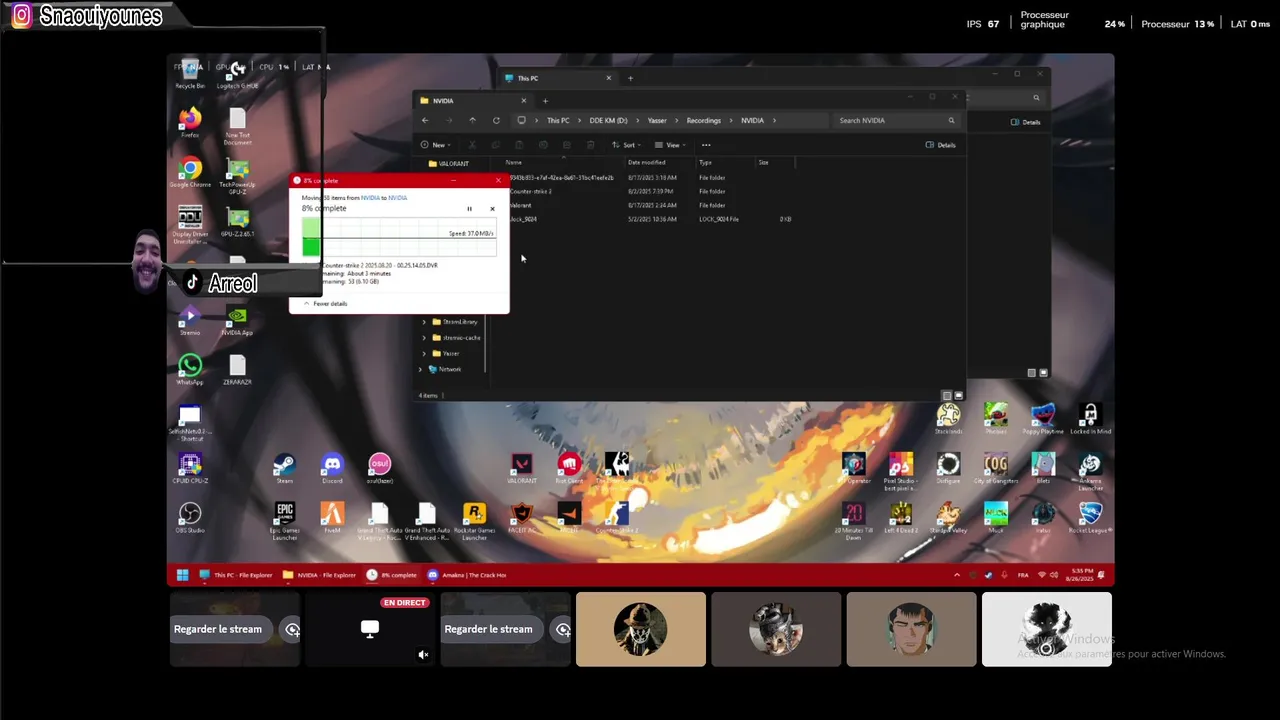Click the Yasser breadcrumb in the address bar

657,120
